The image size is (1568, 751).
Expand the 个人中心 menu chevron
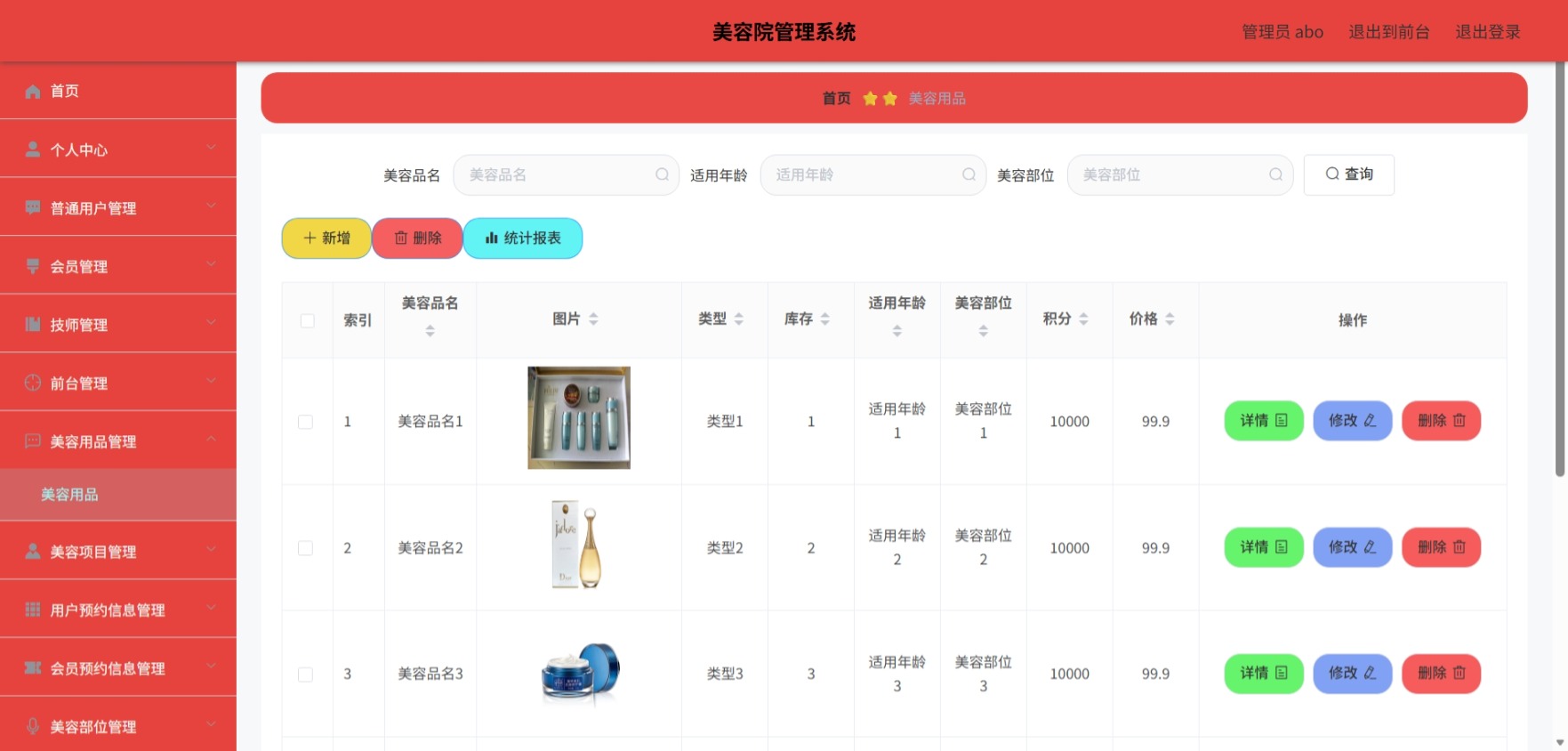[211, 147]
